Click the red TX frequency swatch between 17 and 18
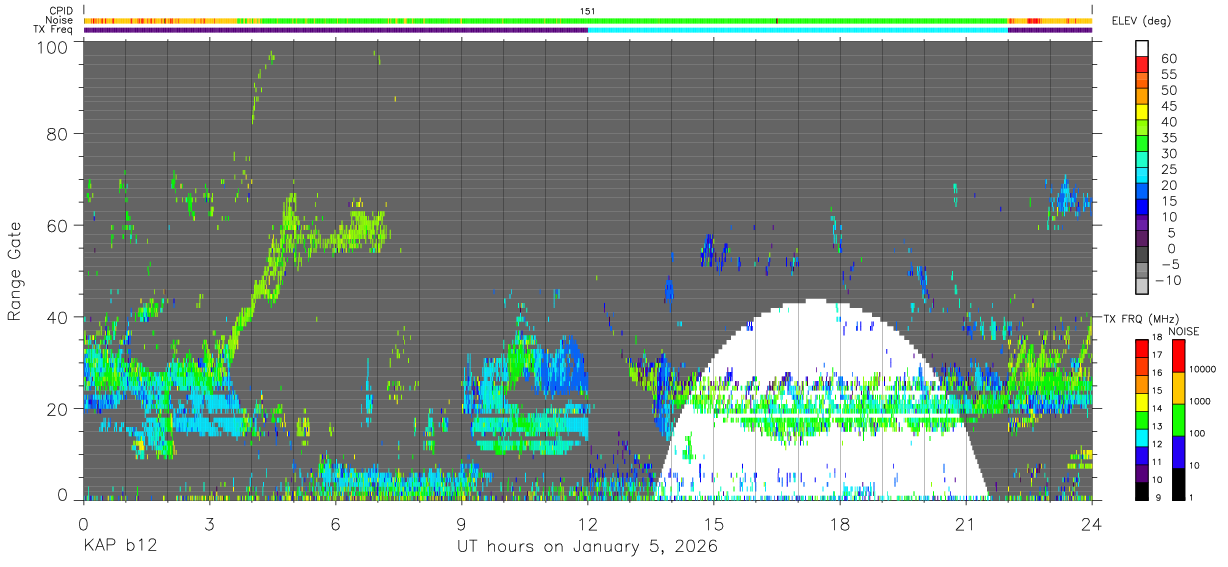 click(1142, 346)
